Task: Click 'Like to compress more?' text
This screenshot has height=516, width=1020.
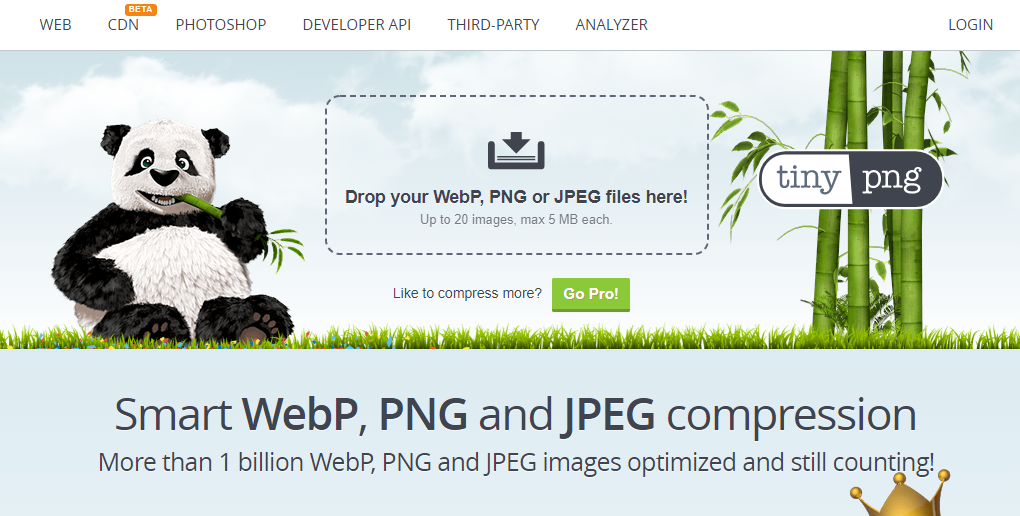Action: [467, 293]
